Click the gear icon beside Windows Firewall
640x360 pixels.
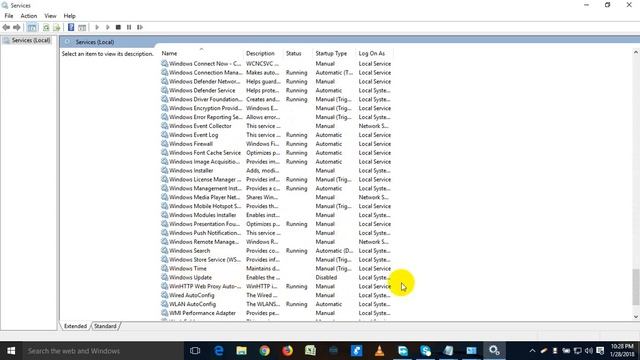pyautogui.click(x=164, y=144)
